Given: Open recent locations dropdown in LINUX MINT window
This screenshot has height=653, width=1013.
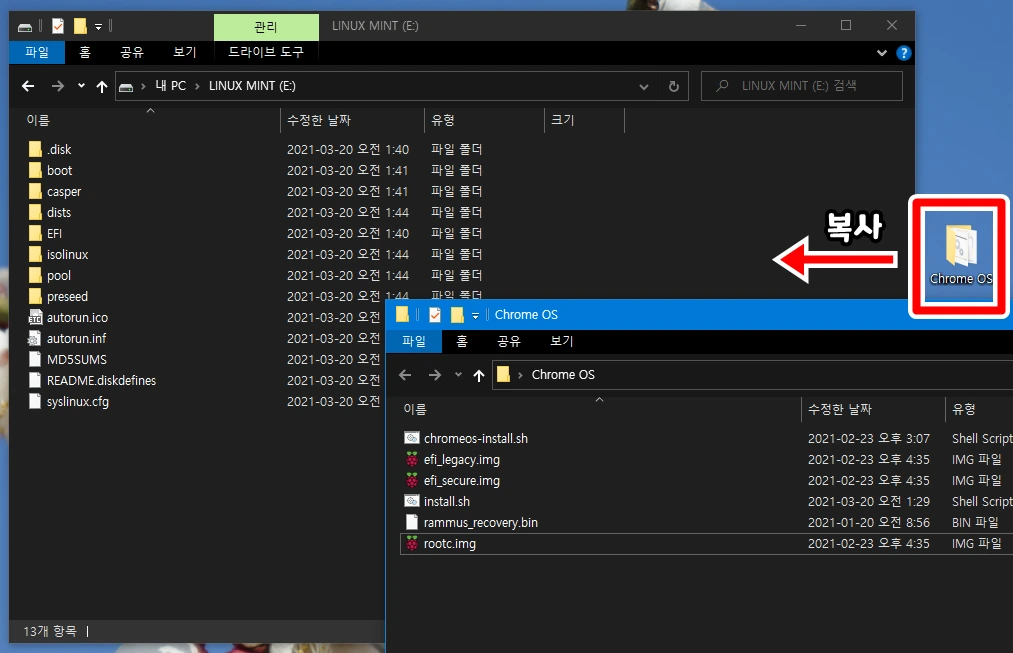Looking at the screenshot, I should pos(81,85).
